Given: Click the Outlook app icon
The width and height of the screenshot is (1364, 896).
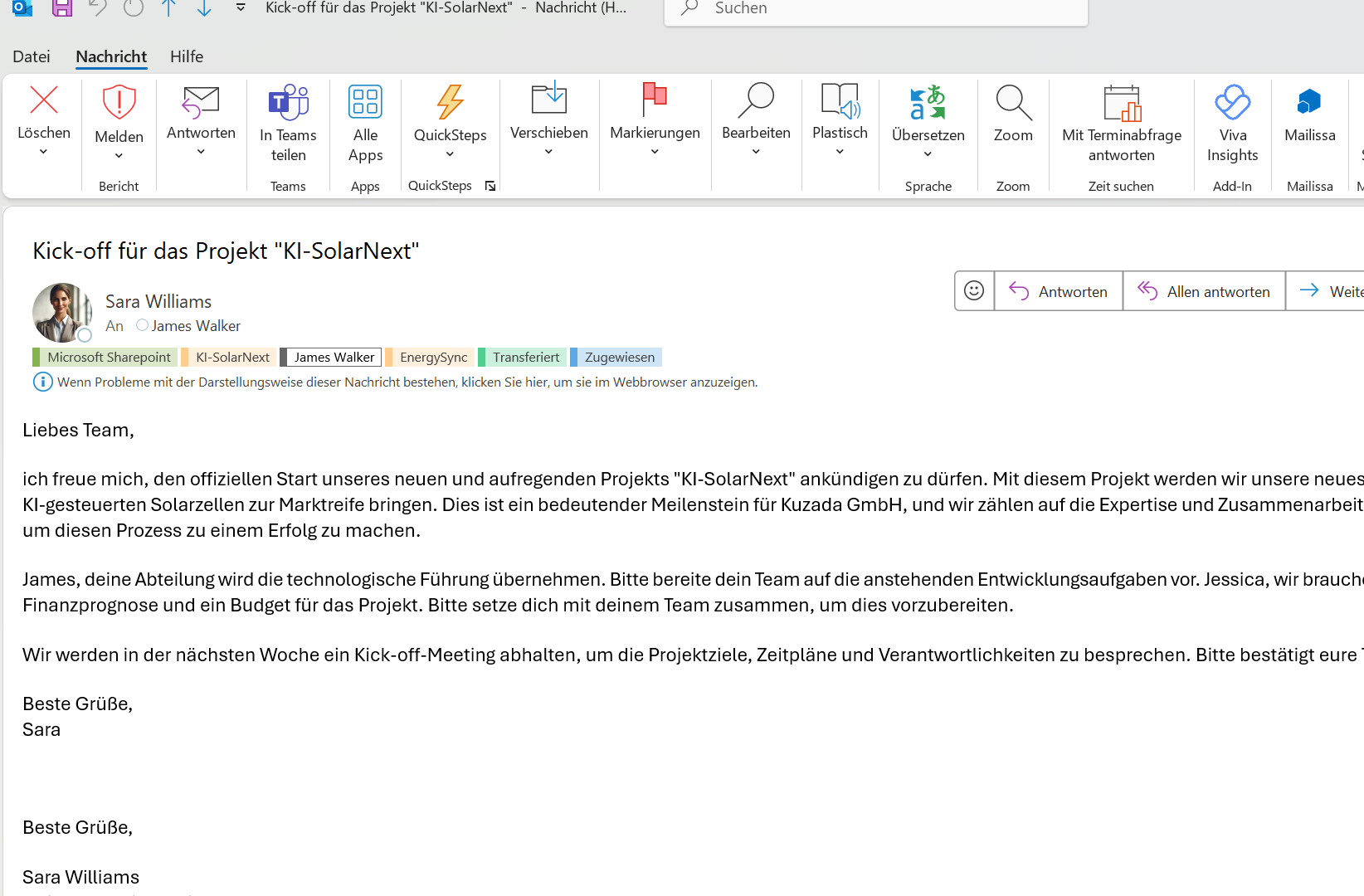Looking at the screenshot, I should [22, 8].
